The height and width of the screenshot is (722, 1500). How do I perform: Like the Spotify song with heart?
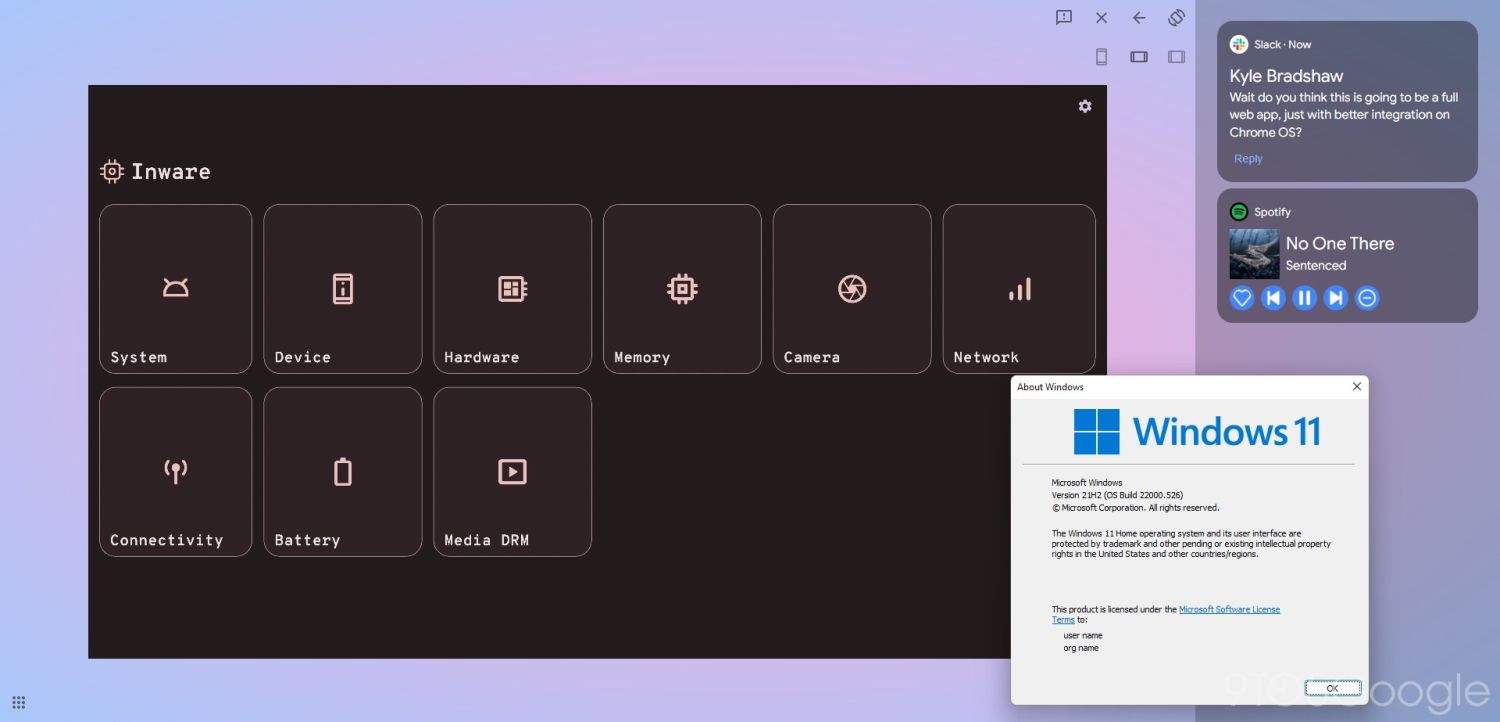1241,298
